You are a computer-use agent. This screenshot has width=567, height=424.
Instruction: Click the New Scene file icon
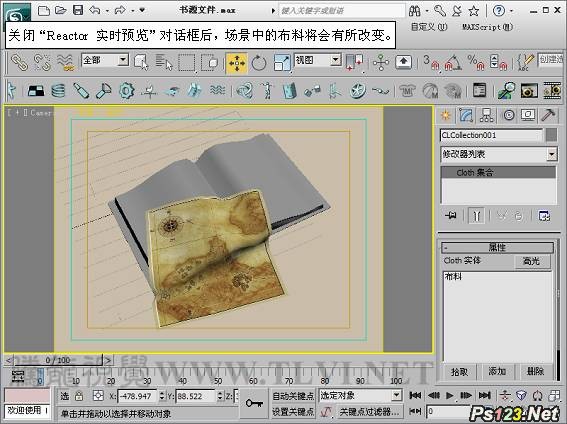44,10
